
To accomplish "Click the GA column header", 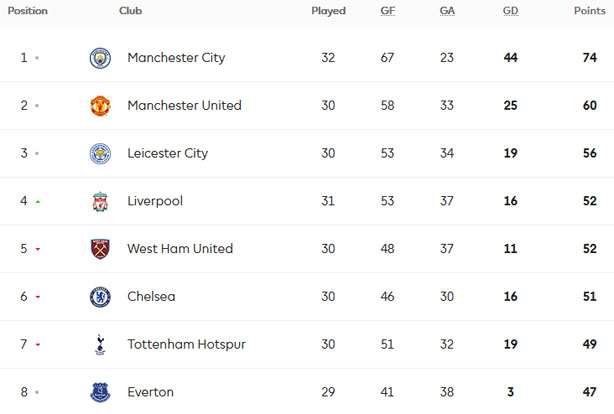I will (x=447, y=11).
